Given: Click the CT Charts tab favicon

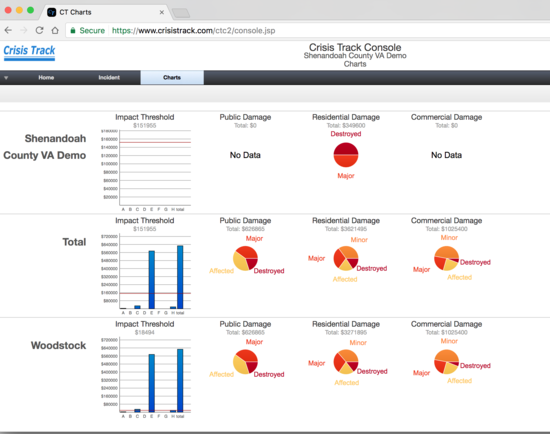Looking at the screenshot, I should point(52,12).
